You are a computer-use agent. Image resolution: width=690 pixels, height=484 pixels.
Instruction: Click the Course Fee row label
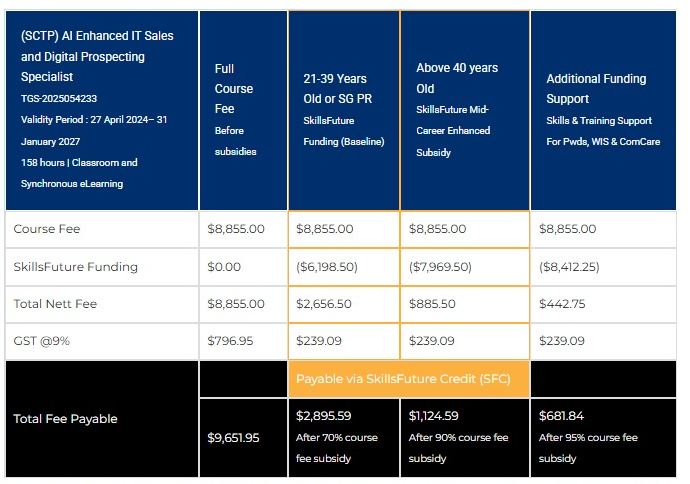(47, 229)
